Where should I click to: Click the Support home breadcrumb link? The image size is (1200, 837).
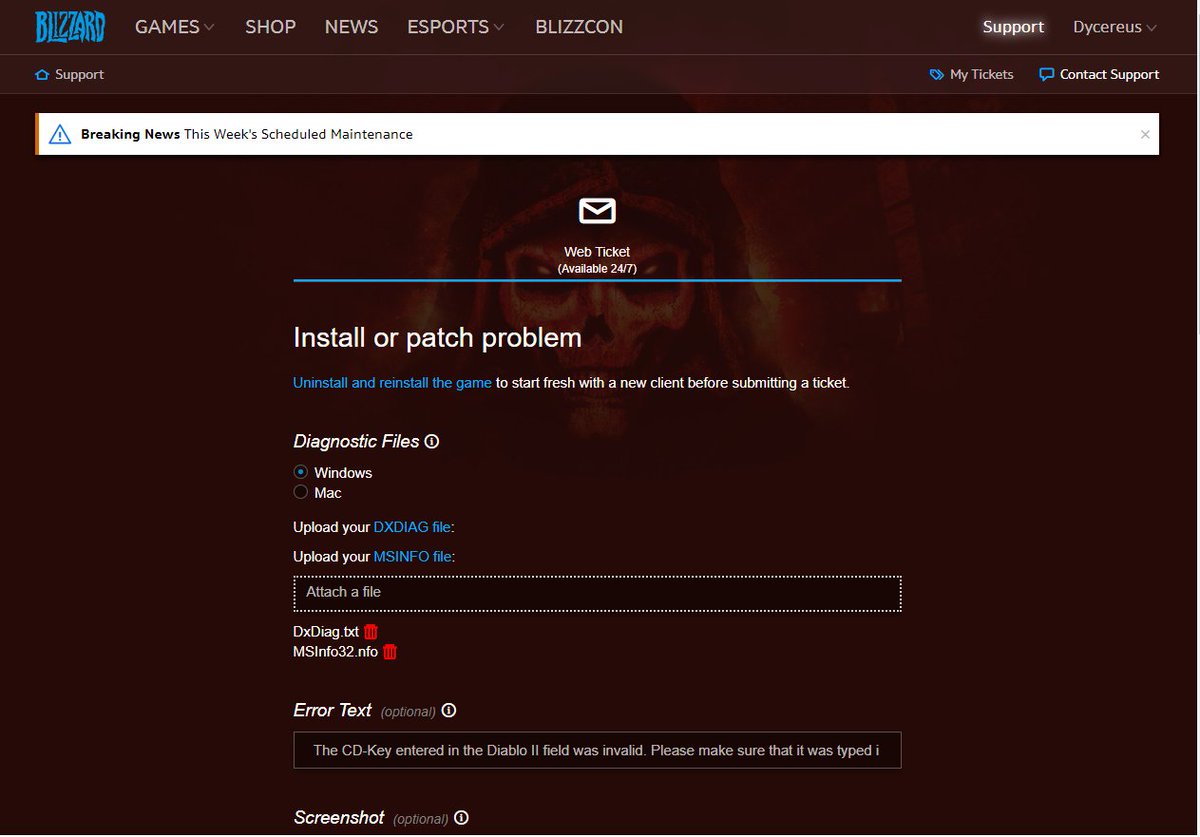[69, 74]
